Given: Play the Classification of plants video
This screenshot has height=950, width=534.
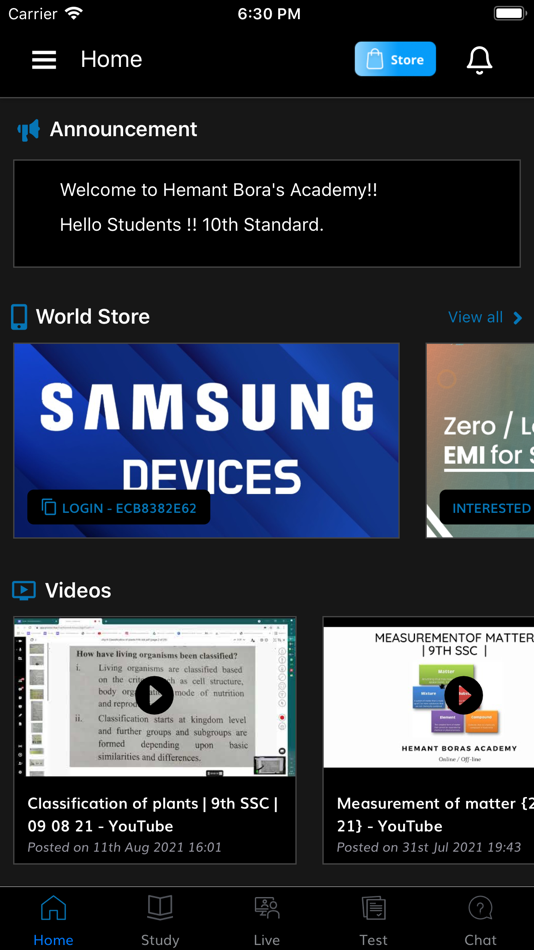Looking at the screenshot, I should 155,696.
